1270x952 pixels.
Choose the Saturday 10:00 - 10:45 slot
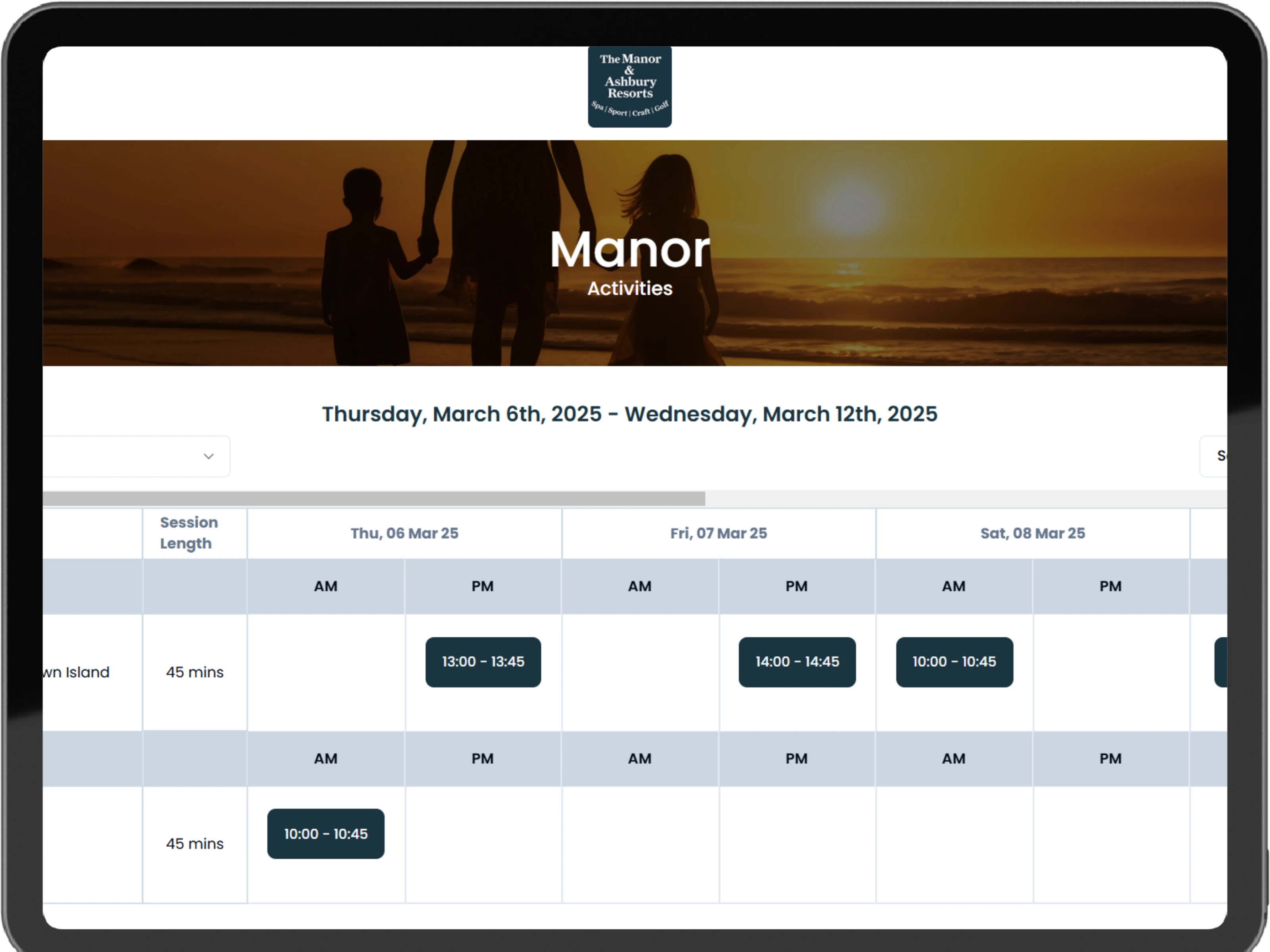click(x=954, y=662)
